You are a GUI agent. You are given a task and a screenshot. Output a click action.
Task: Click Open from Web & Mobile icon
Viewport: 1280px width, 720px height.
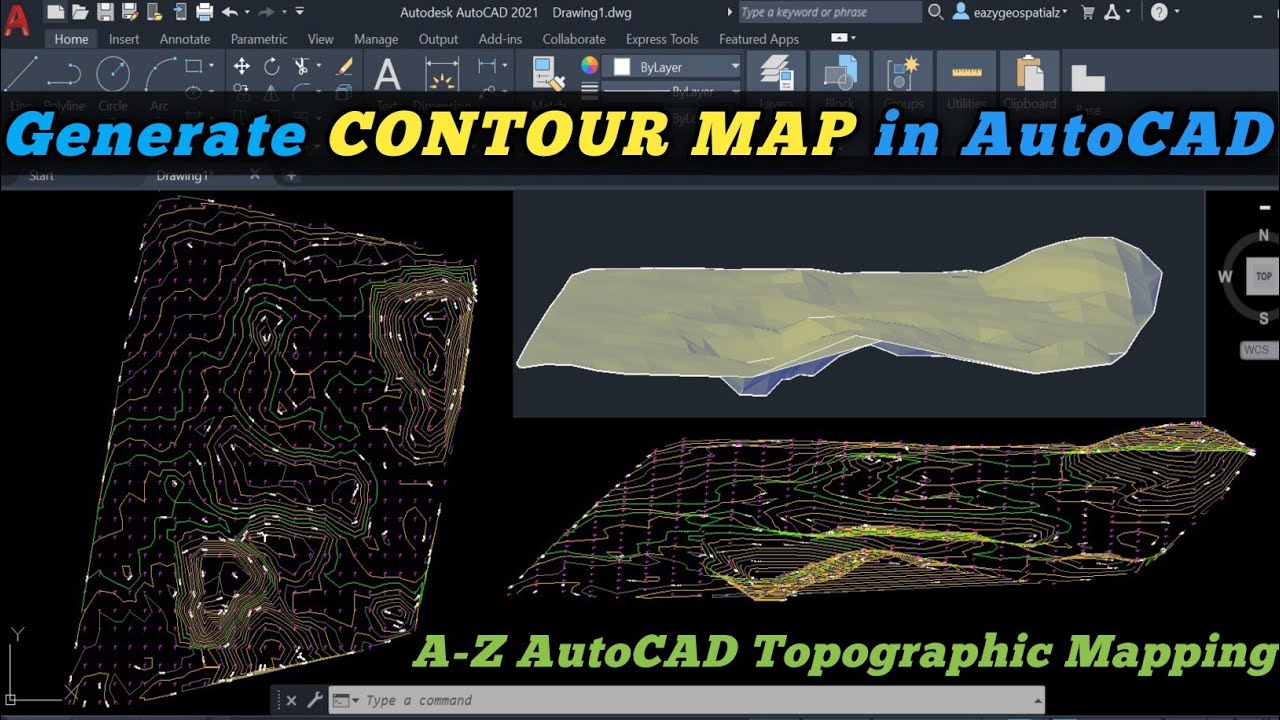click(155, 12)
